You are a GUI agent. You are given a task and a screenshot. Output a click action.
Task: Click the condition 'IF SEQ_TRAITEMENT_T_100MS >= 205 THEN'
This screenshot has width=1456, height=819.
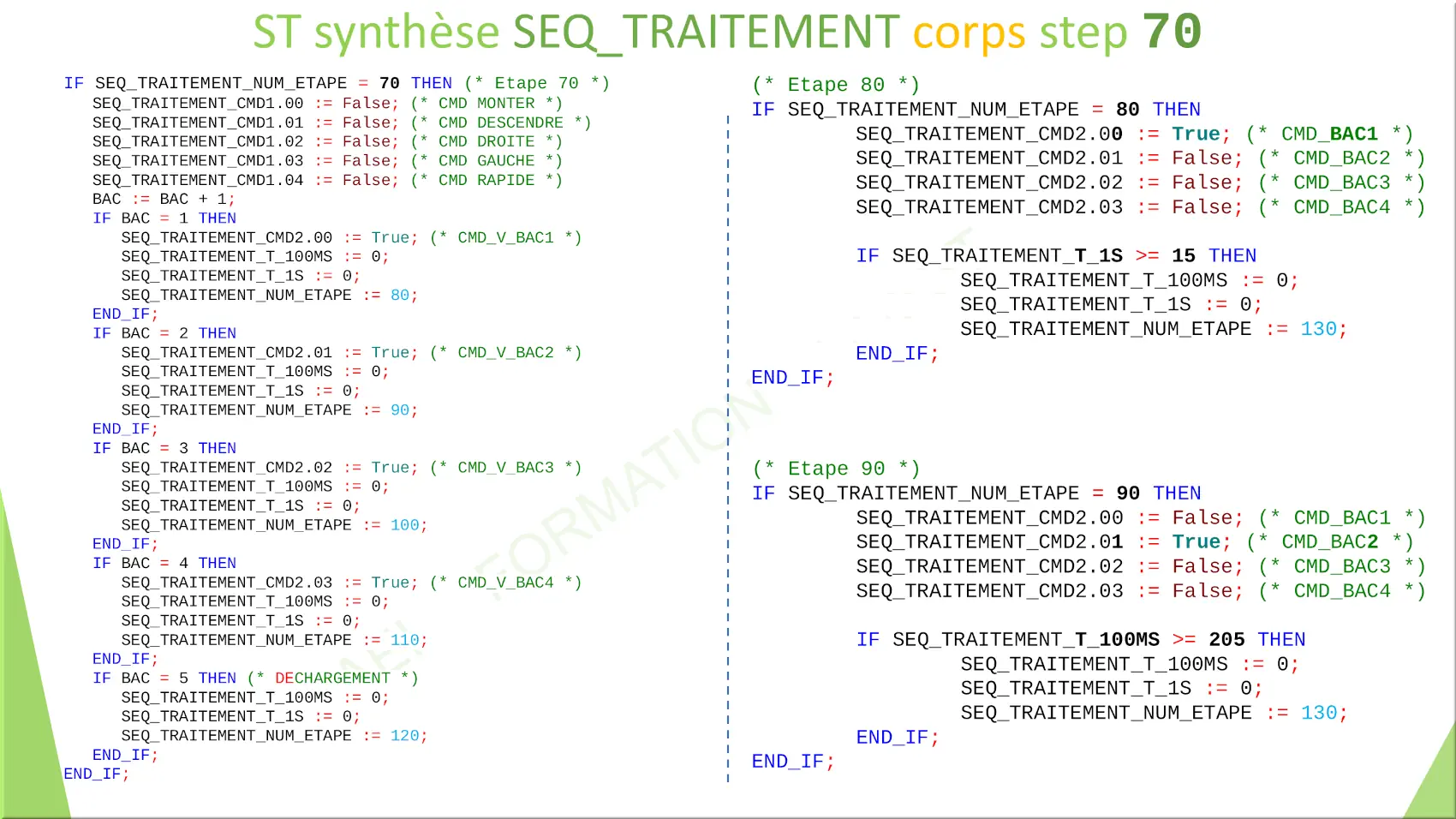tap(1081, 639)
